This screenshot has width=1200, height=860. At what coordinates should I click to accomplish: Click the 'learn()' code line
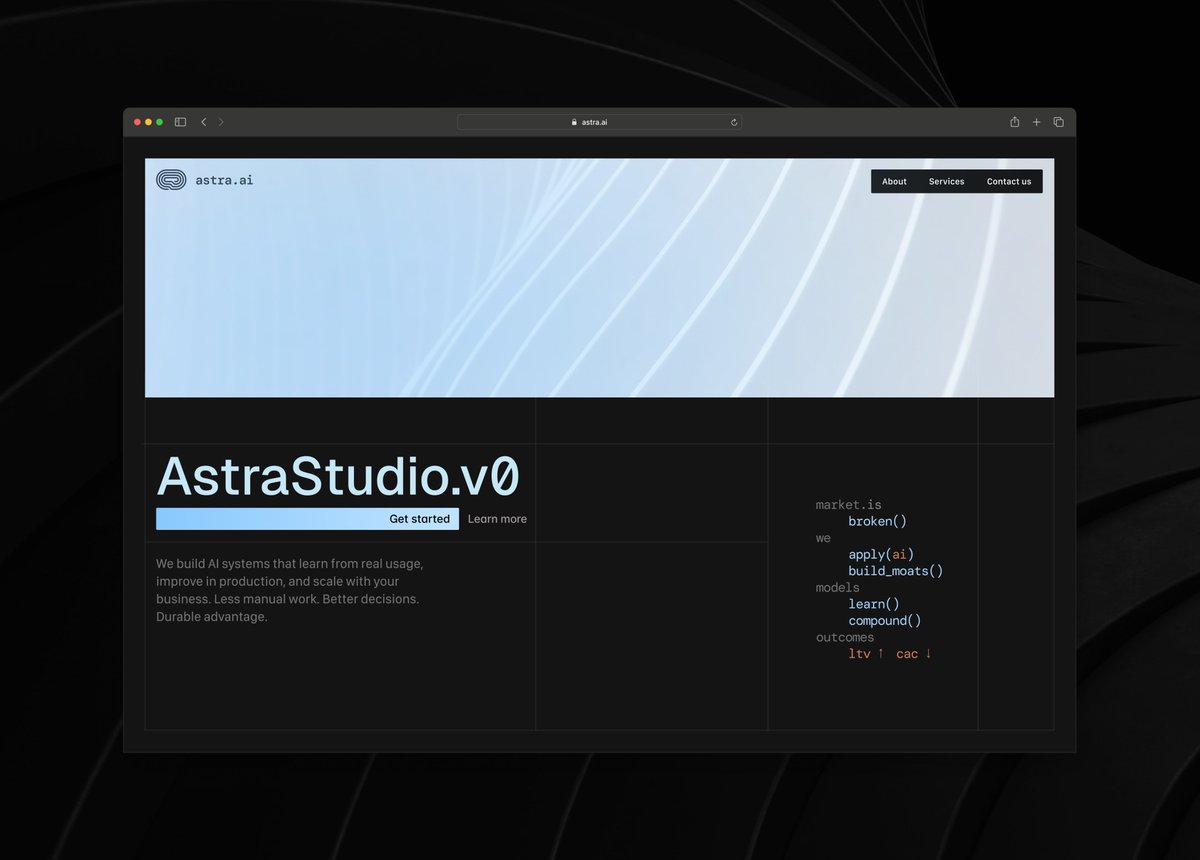click(874, 604)
